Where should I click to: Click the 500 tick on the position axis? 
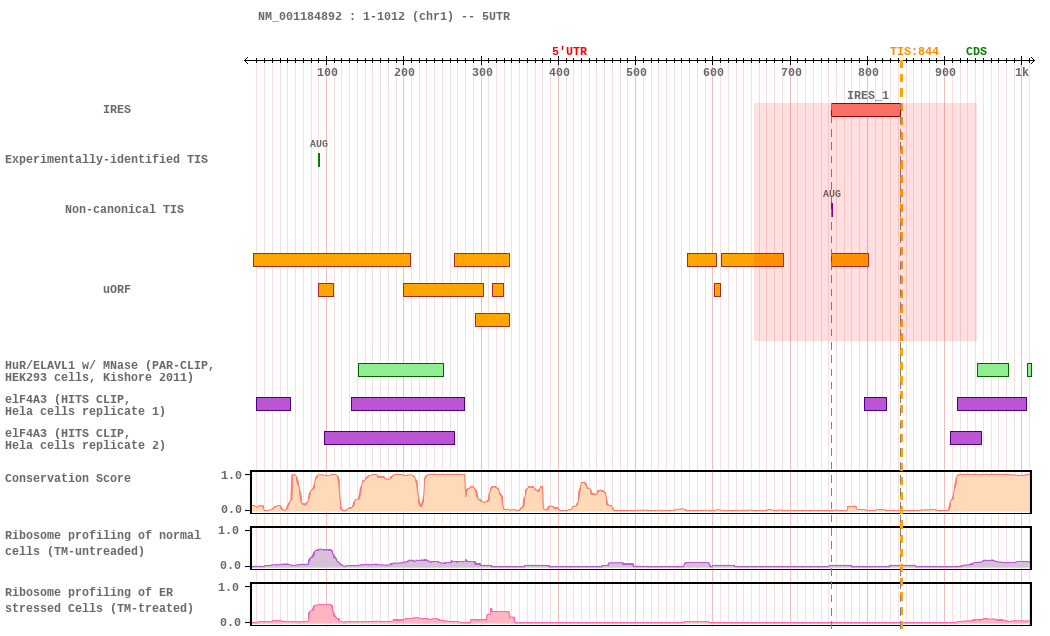click(636, 72)
